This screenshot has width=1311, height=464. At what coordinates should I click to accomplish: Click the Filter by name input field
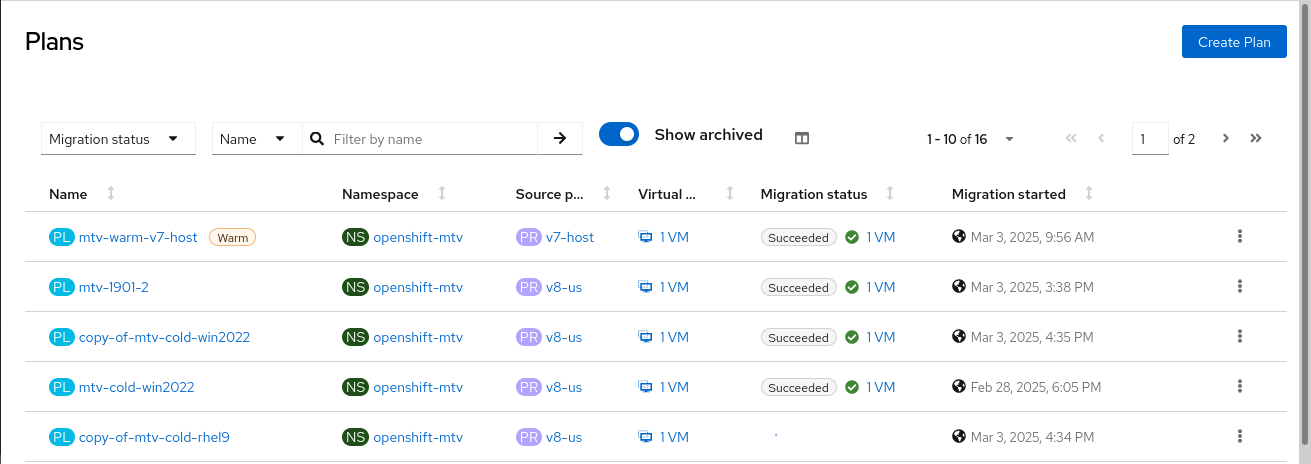tap(430, 139)
